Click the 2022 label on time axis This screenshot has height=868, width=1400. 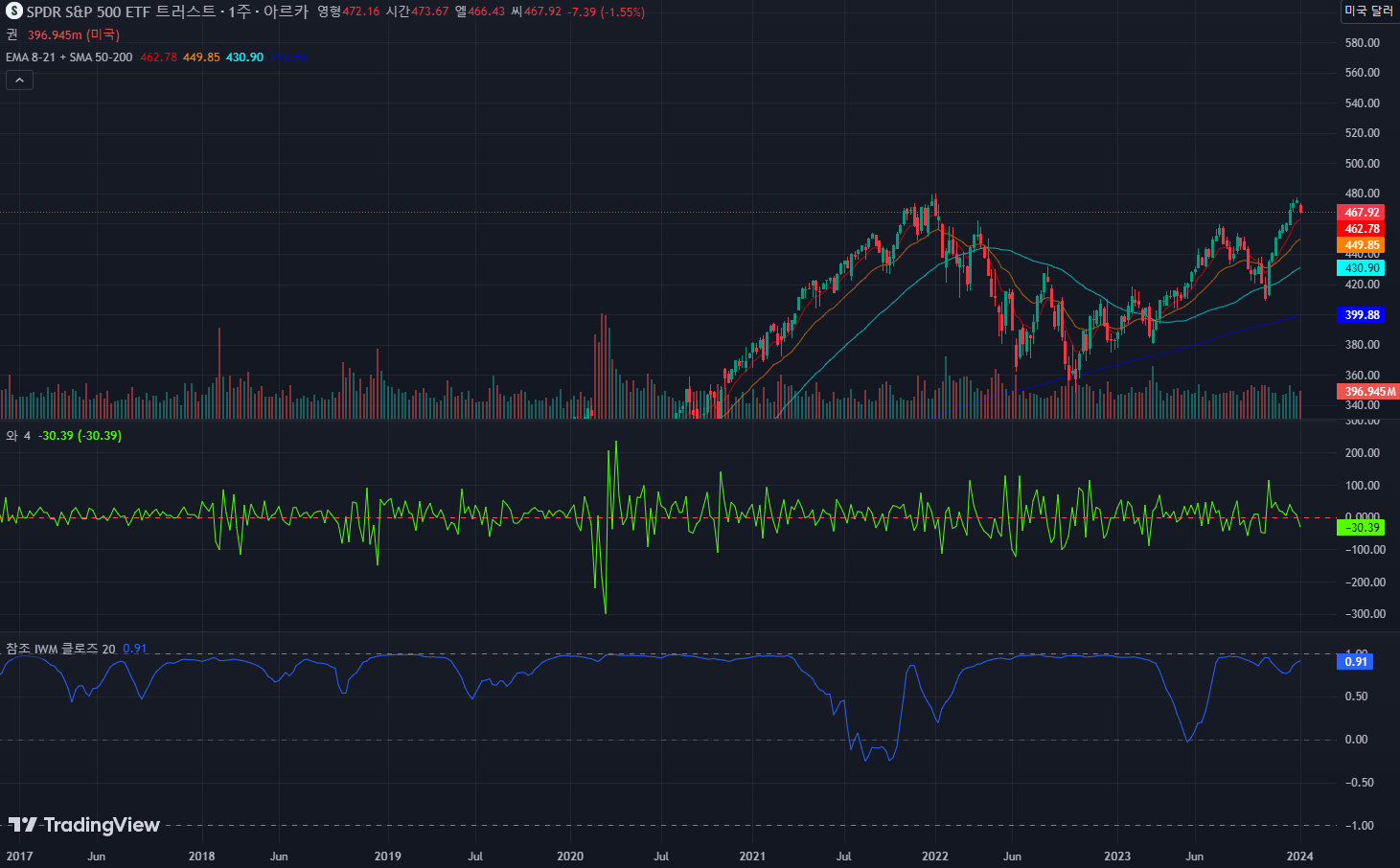click(x=934, y=857)
